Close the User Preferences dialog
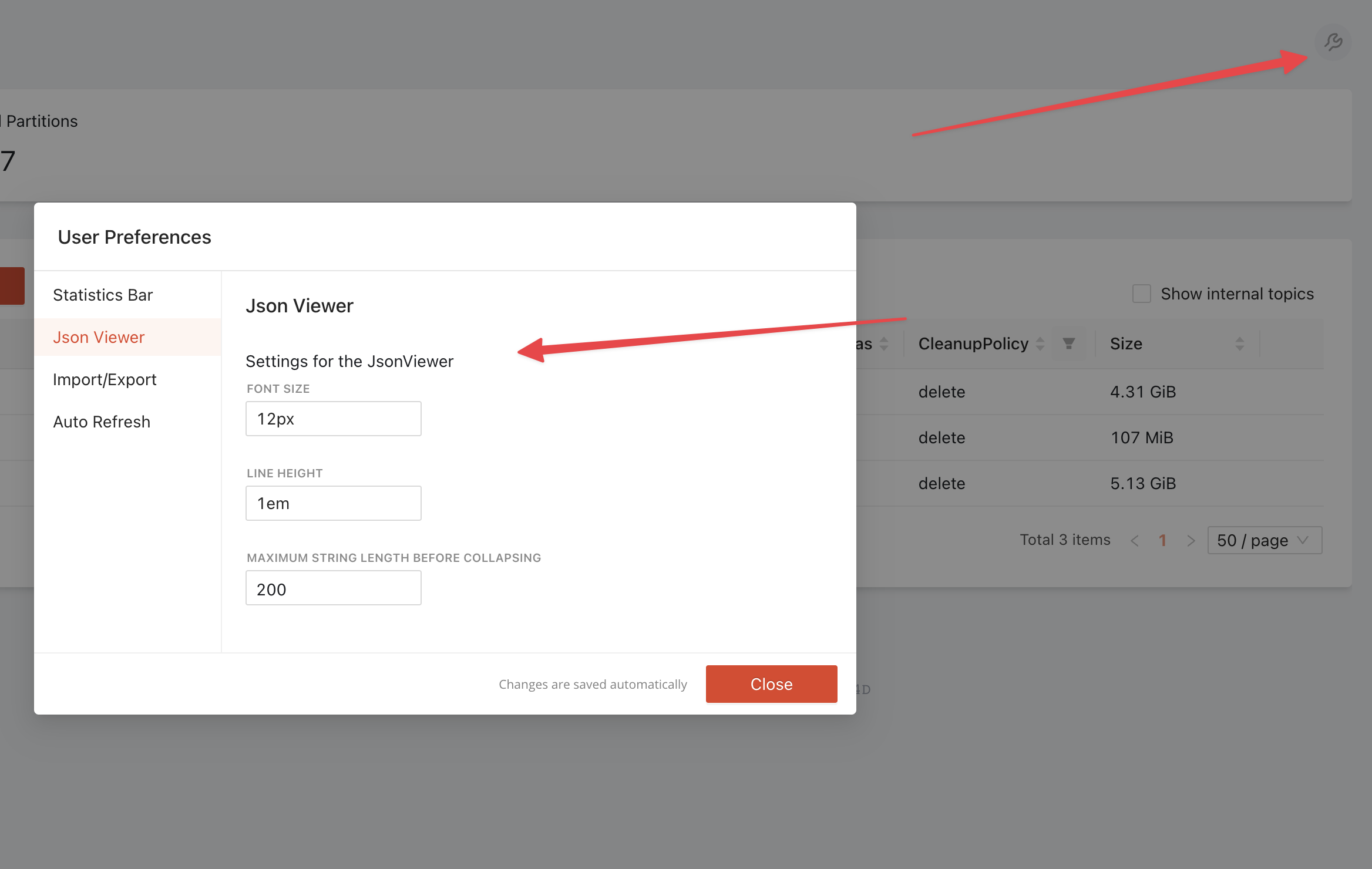This screenshot has height=869, width=1372. [771, 683]
